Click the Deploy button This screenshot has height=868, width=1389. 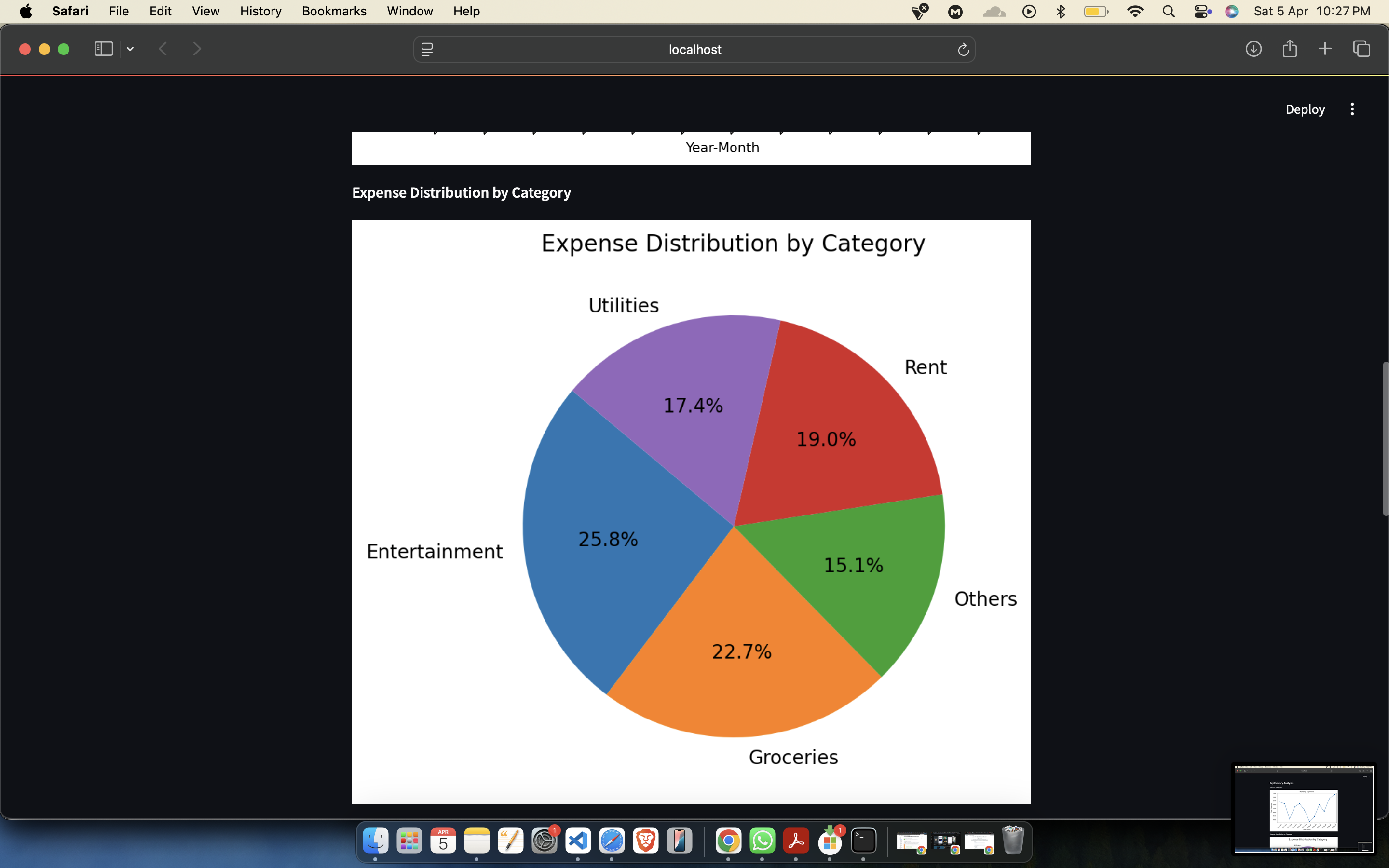1305,109
